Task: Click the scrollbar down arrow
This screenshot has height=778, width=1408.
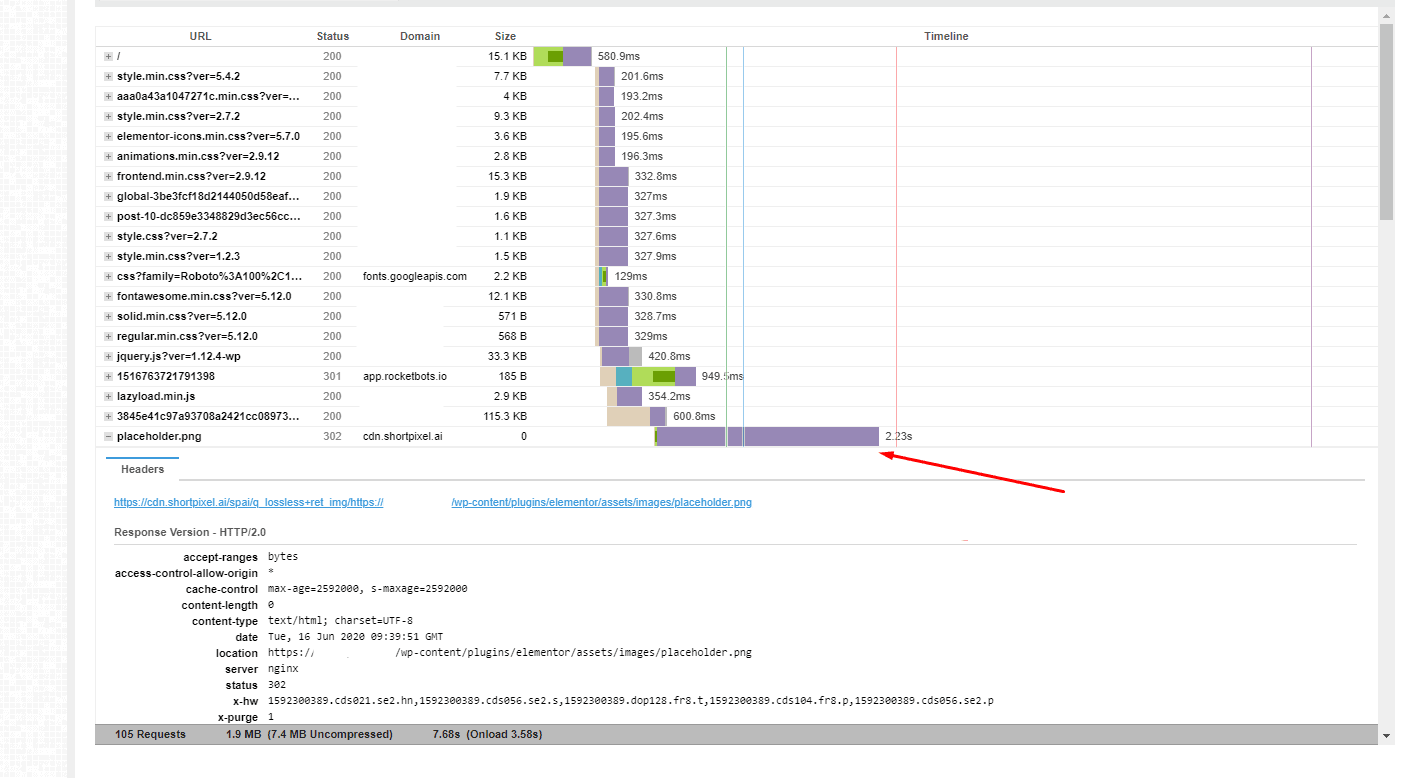Action: [1385, 736]
